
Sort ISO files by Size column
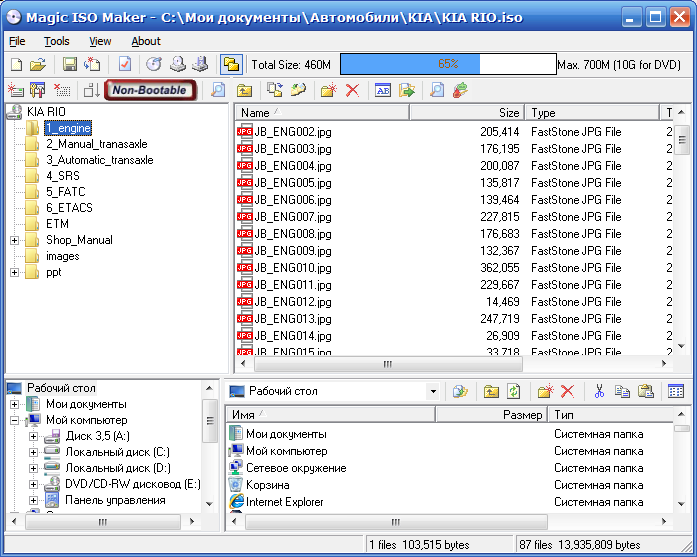(x=467, y=113)
